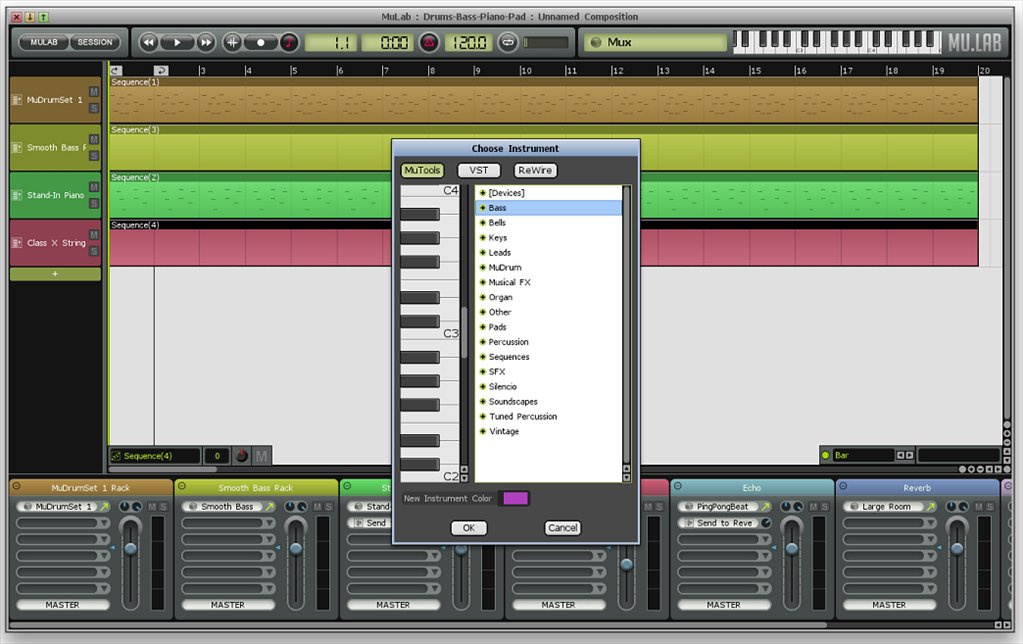The image size is (1023, 644).
Task: Collapse the Reverb rack circle icon
Action: (x=843, y=486)
